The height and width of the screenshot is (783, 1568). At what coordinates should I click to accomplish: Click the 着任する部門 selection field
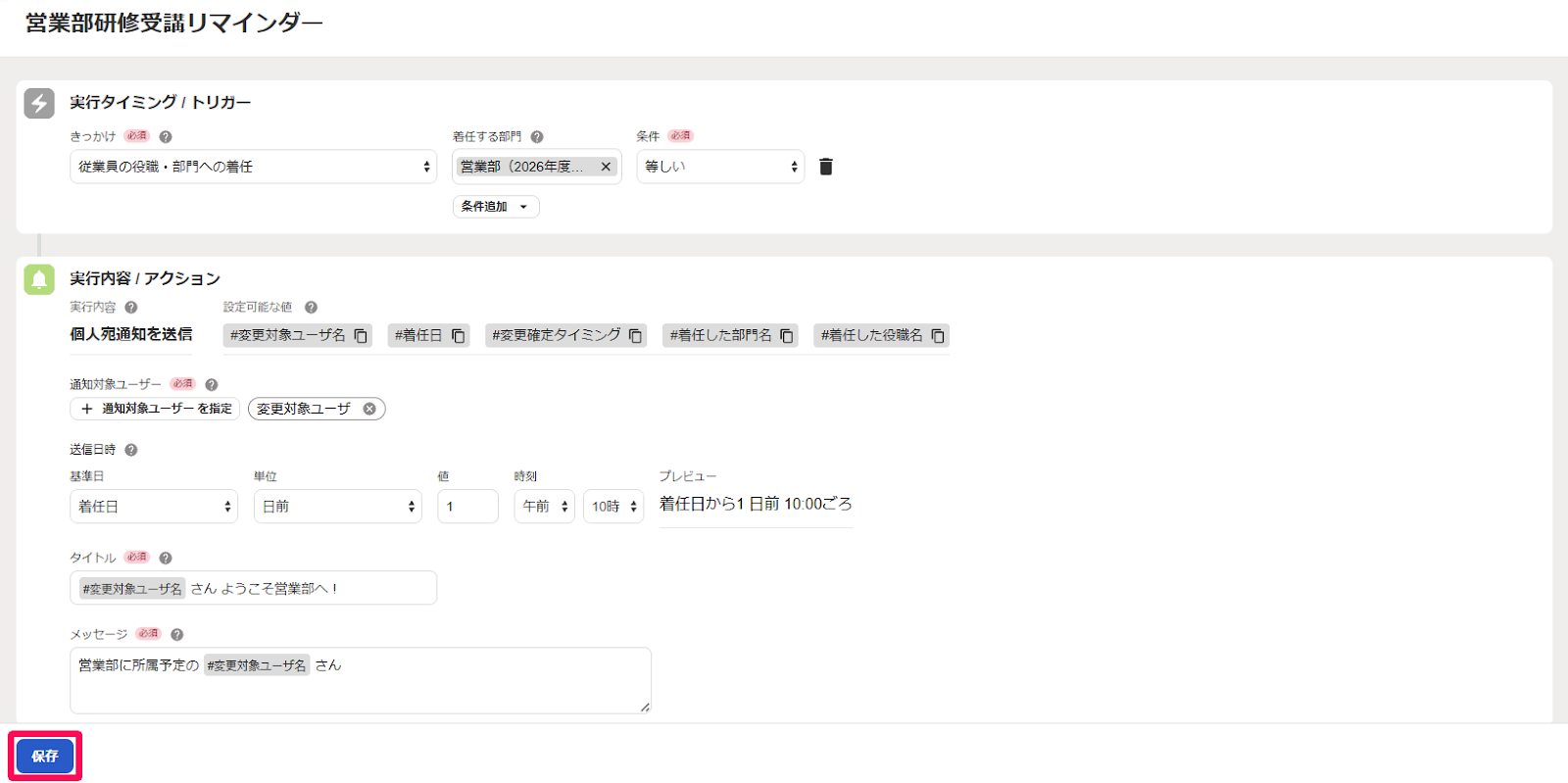point(537,167)
